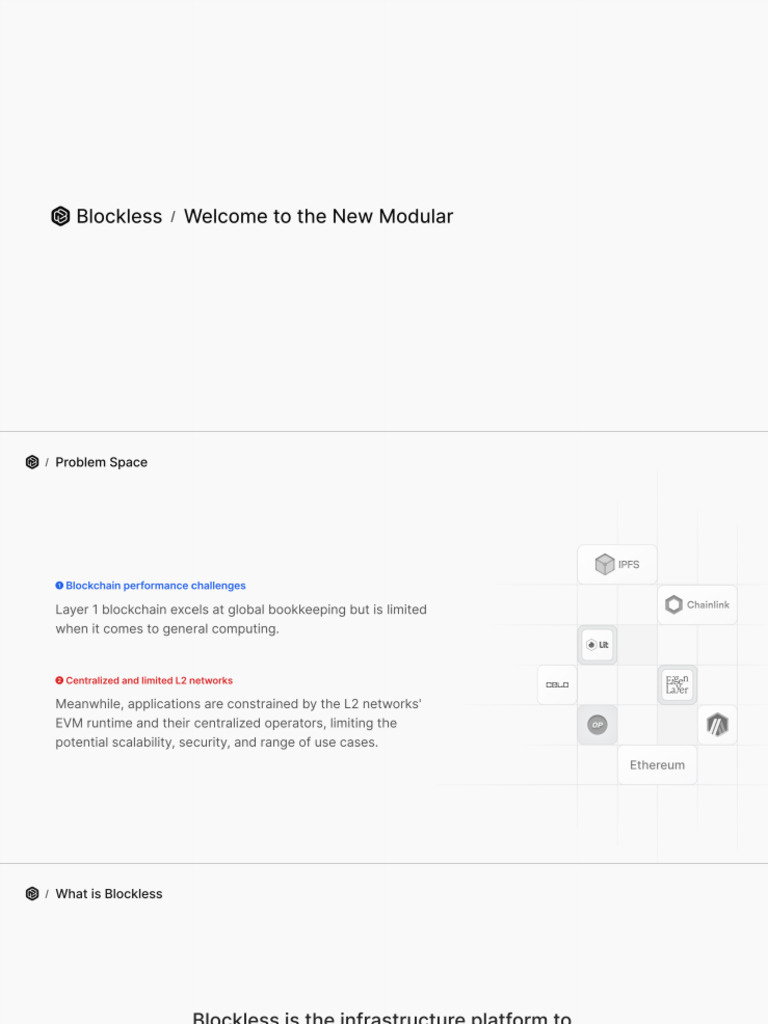Select the Celo logo tile
This screenshot has width=768, height=1024.
557,685
